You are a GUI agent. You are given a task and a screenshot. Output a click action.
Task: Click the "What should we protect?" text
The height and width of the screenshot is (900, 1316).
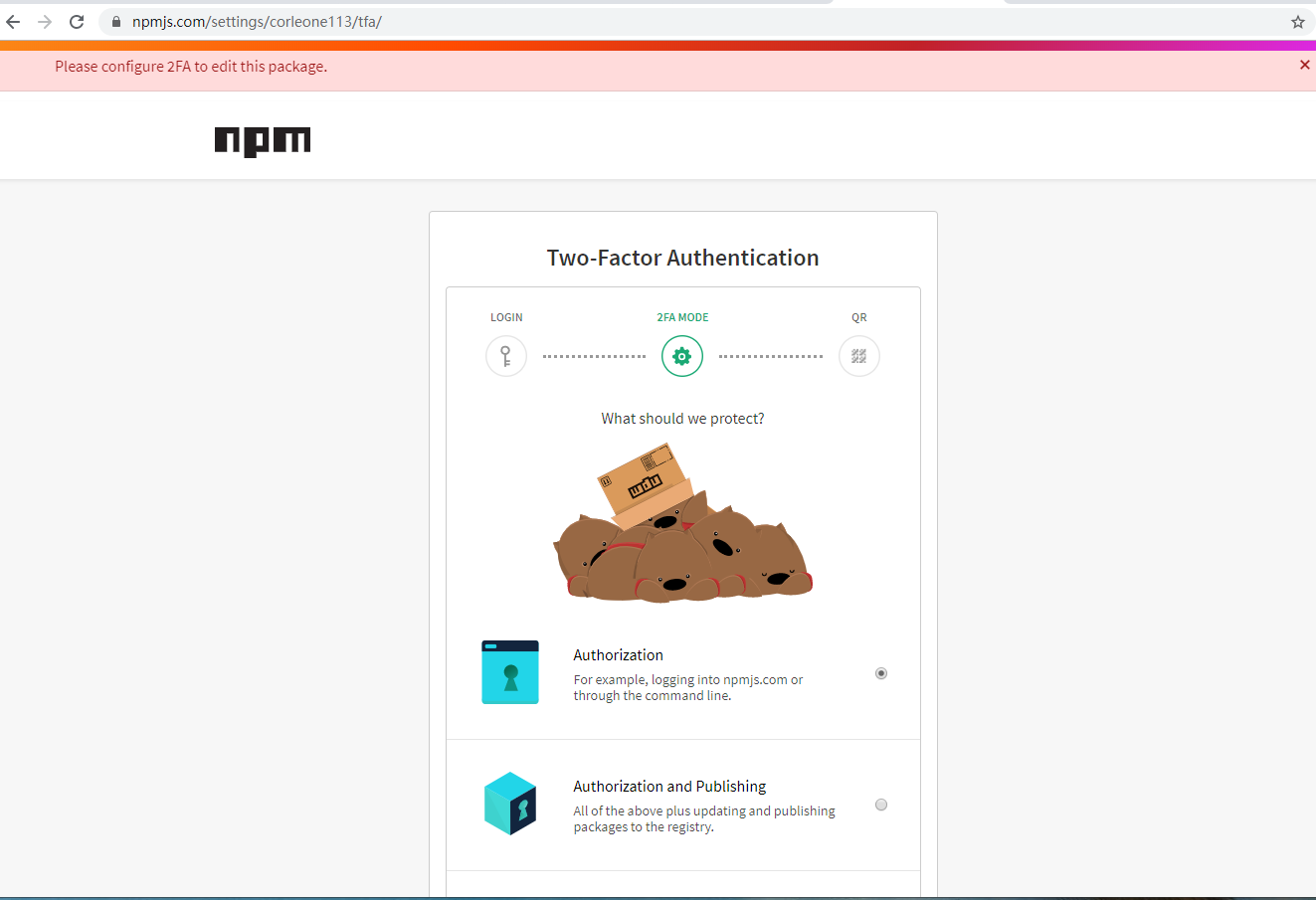coord(683,419)
